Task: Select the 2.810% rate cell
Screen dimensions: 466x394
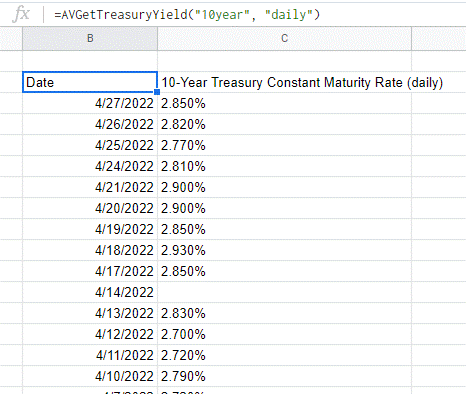Action: click(284, 166)
